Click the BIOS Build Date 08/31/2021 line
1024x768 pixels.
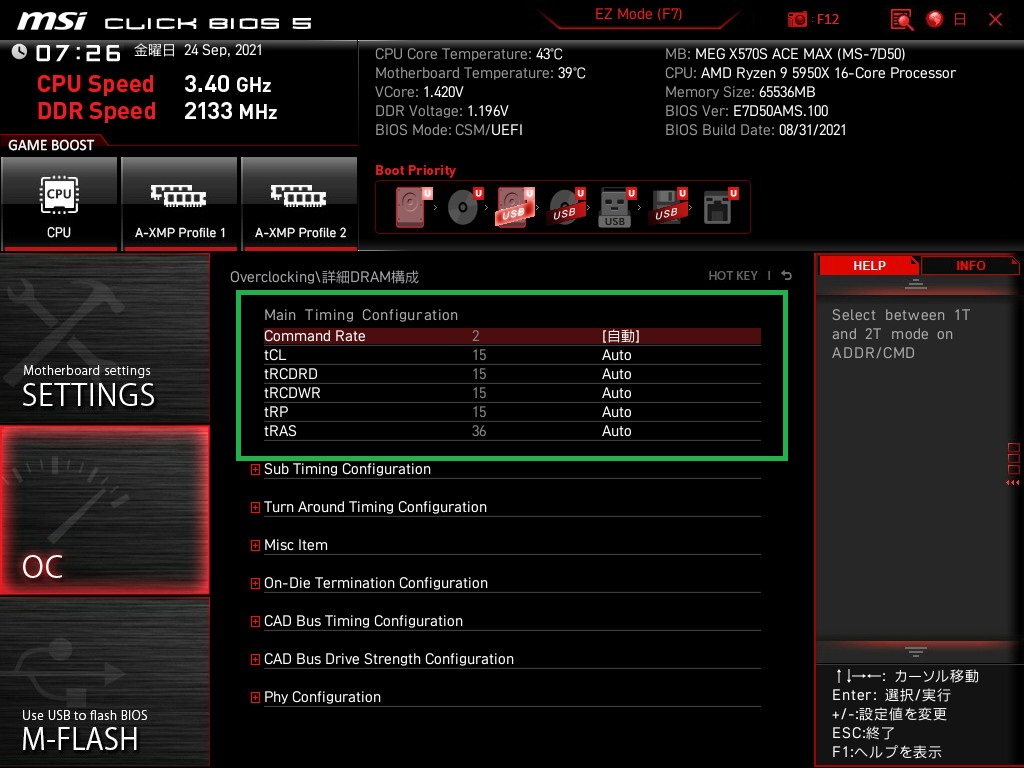click(756, 130)
